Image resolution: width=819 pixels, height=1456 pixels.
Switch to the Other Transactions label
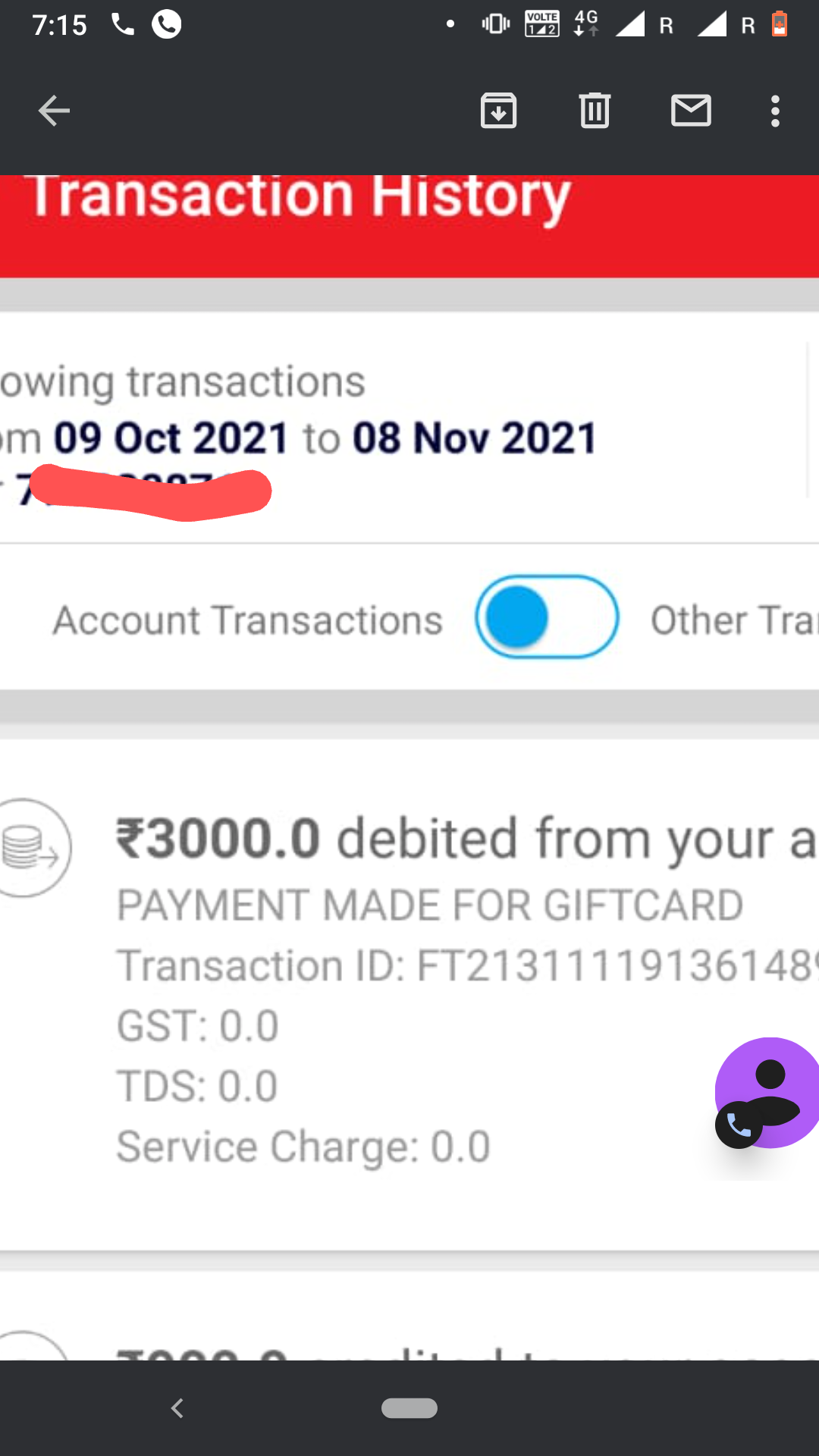733,620
